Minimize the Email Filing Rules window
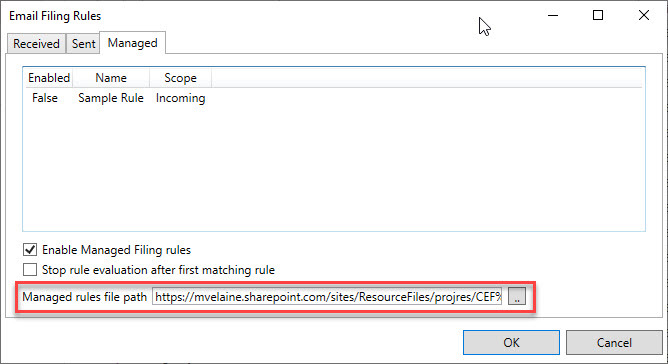This screenshot has height=364, width=668. (x=553, y=16)
